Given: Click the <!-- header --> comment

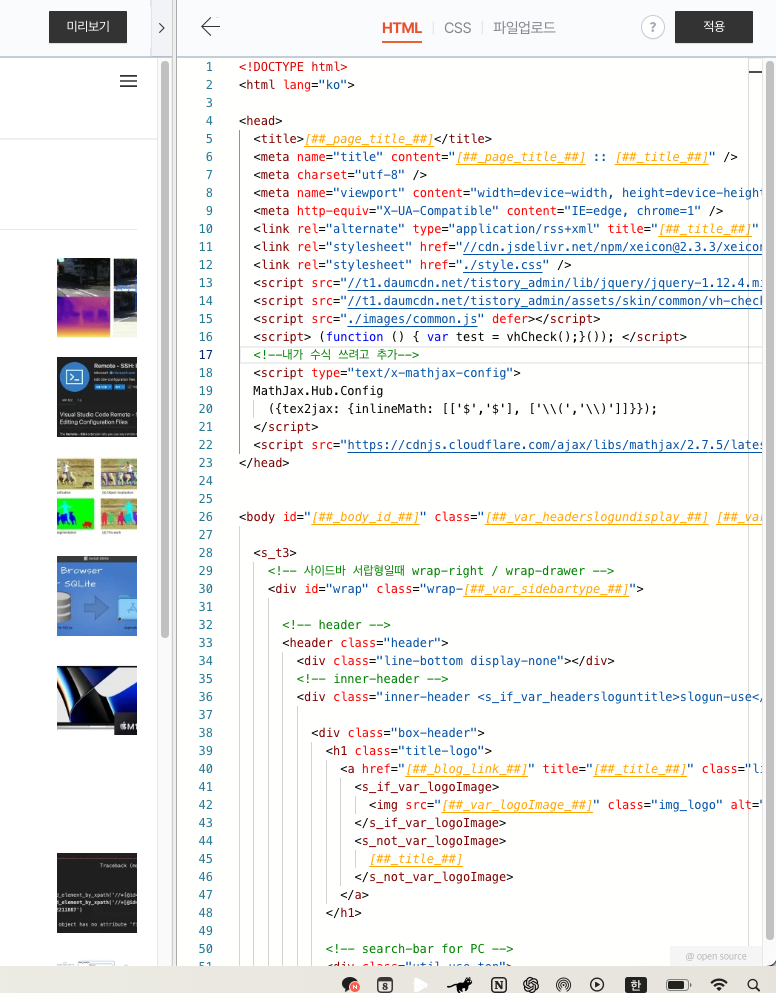Looking at the screenshot, I should 336,625.
